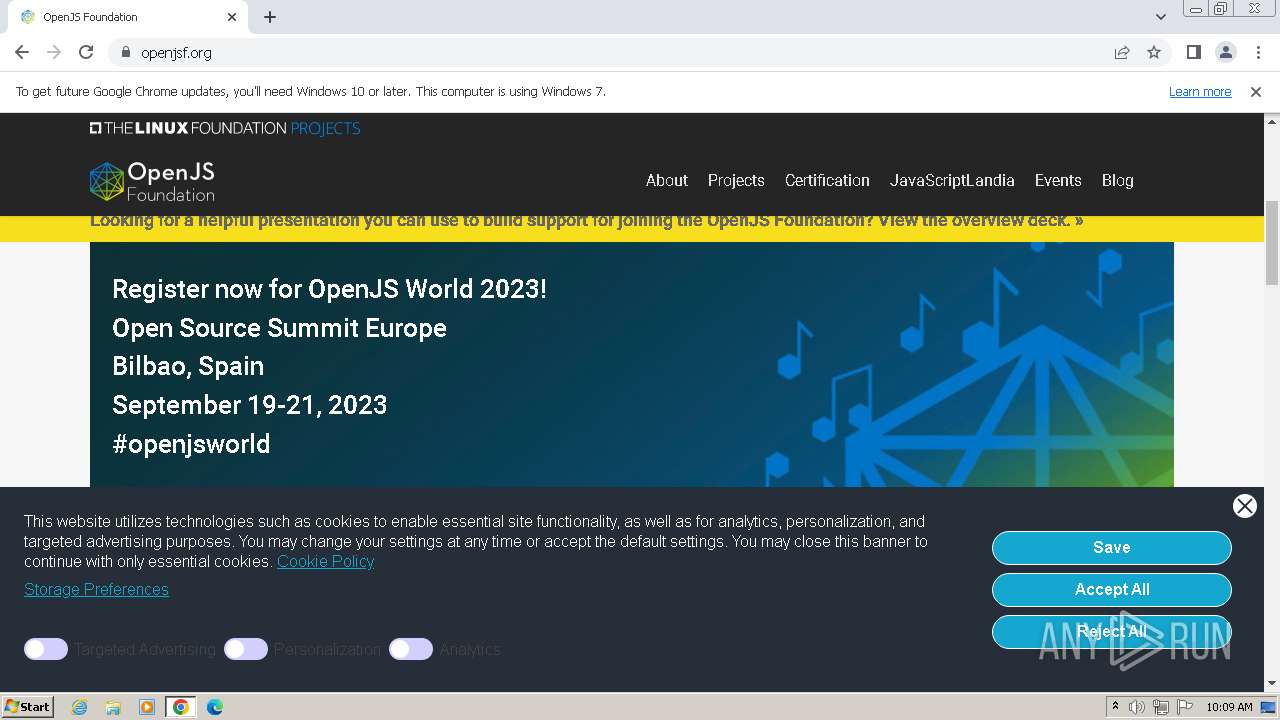Image resolution: width=1280 pixels, height=720 pixels.
Task: Click the page vertical scrollbar thumb
Action: [x=1272, y=242]
